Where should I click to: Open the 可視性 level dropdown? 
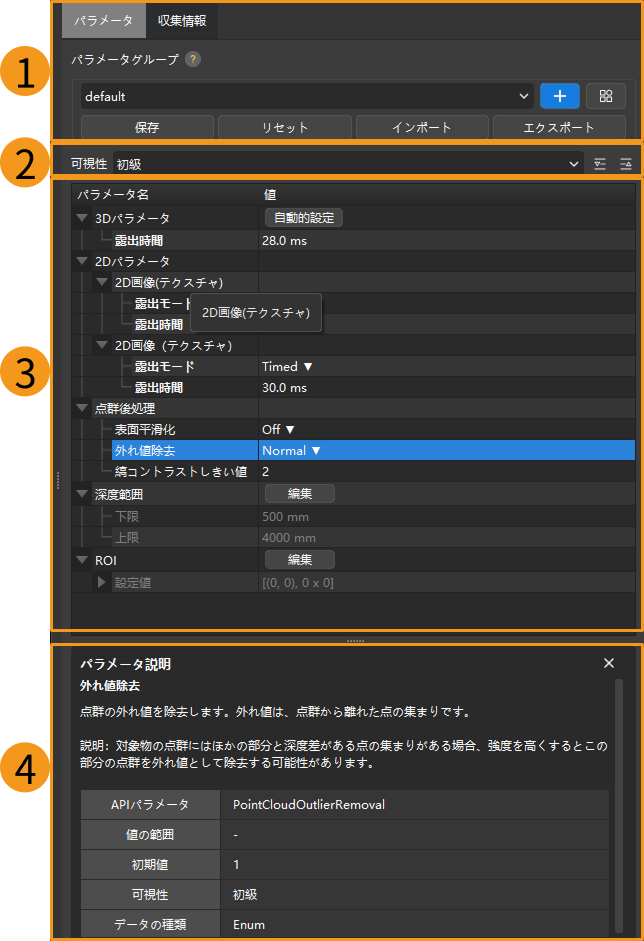tap(348, 164)
